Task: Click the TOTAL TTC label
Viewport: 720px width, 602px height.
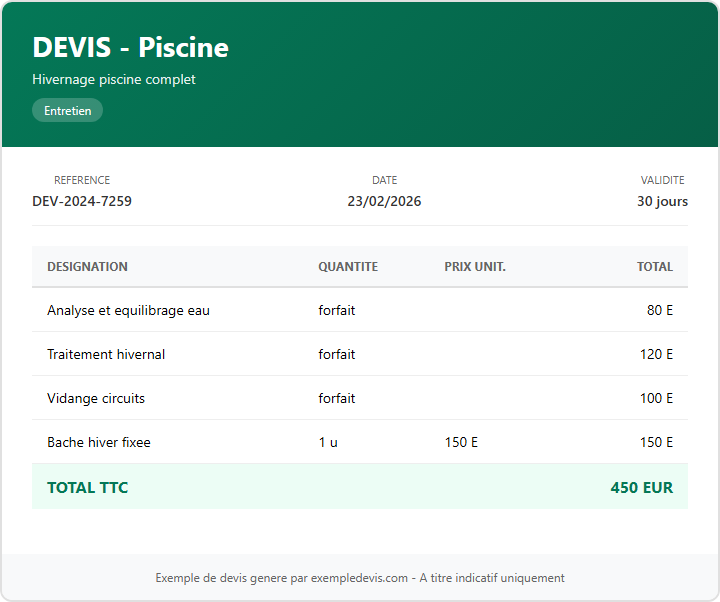Action: coord(87,488)
